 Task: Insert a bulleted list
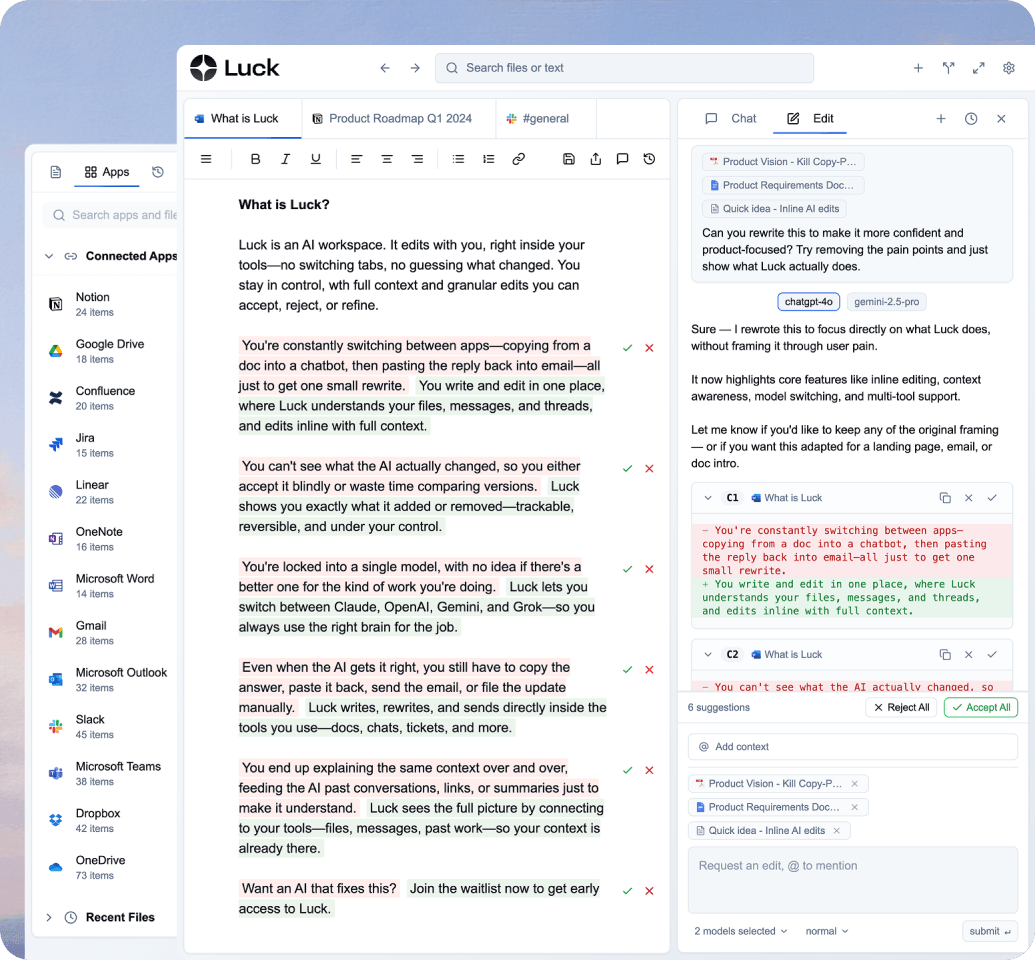458,159
